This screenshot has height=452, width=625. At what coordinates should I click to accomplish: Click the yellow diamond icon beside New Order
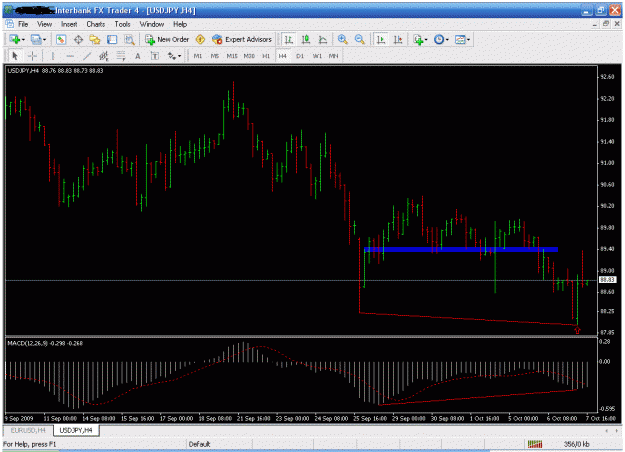coord(200,39)
